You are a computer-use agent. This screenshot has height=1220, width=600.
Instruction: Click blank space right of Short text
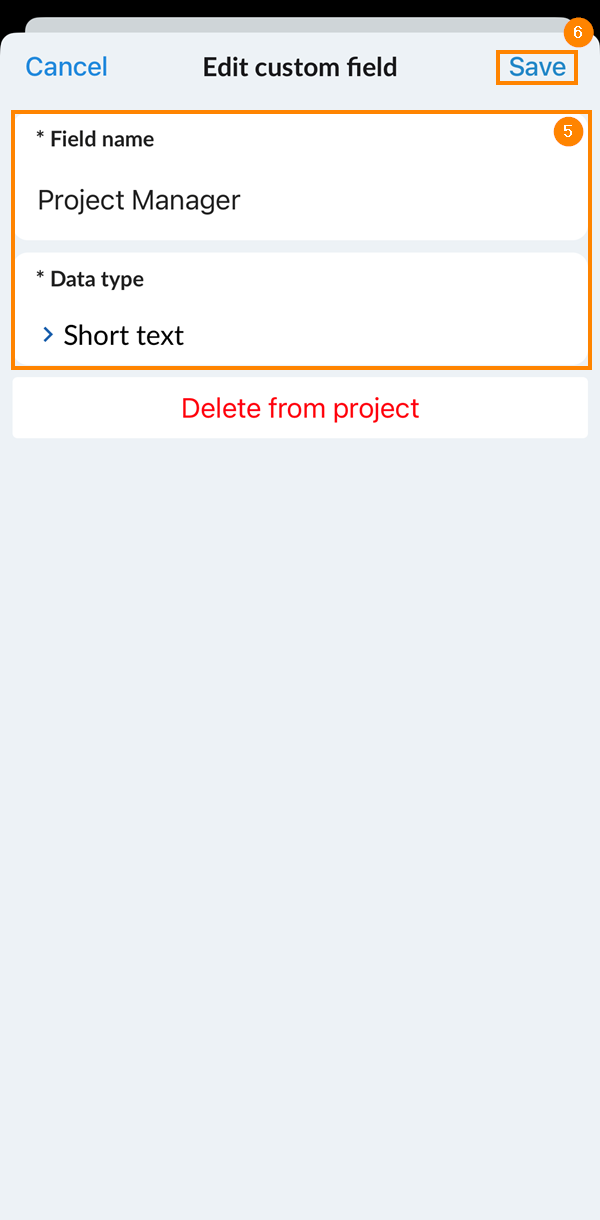tap(400, 335)
